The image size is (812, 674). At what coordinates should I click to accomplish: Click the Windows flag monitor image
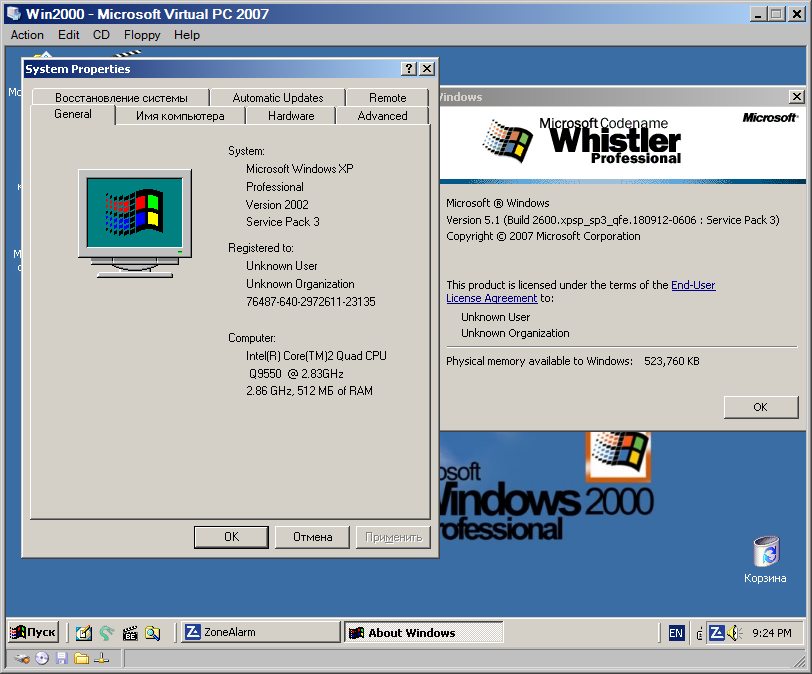pyautogui.click(x=135, y=223)
